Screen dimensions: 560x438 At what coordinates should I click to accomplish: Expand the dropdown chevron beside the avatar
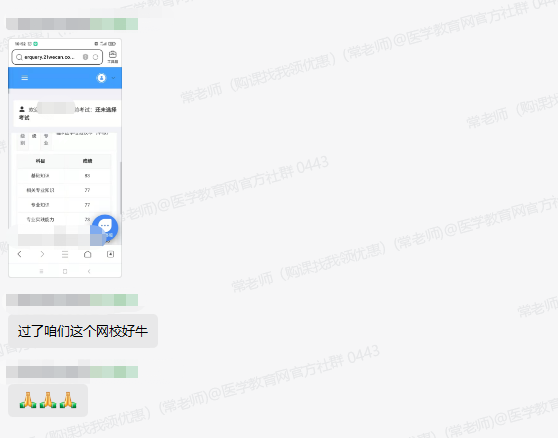(113, 78)
